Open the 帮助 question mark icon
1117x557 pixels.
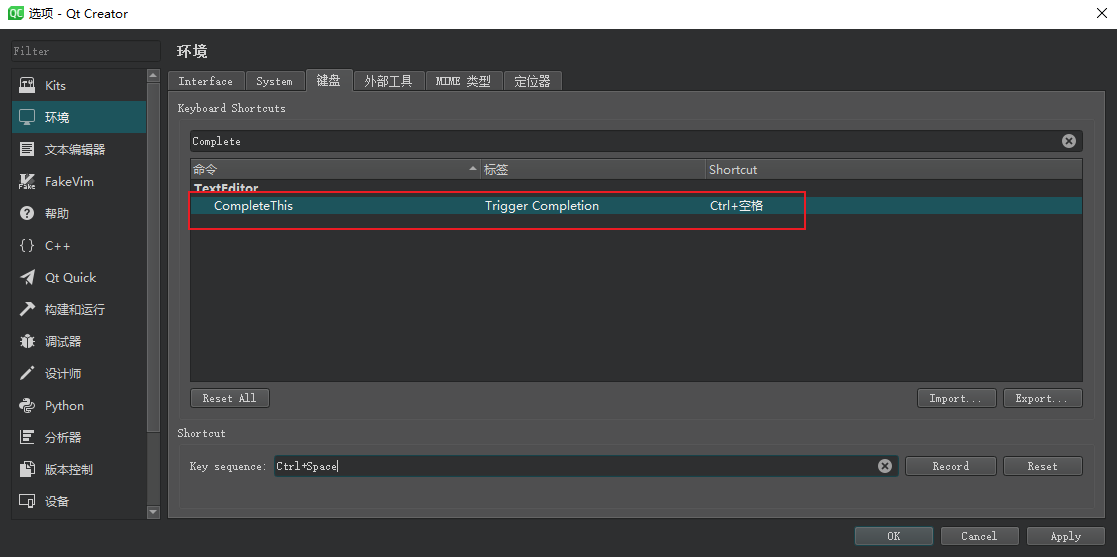[x=27, y=214]
